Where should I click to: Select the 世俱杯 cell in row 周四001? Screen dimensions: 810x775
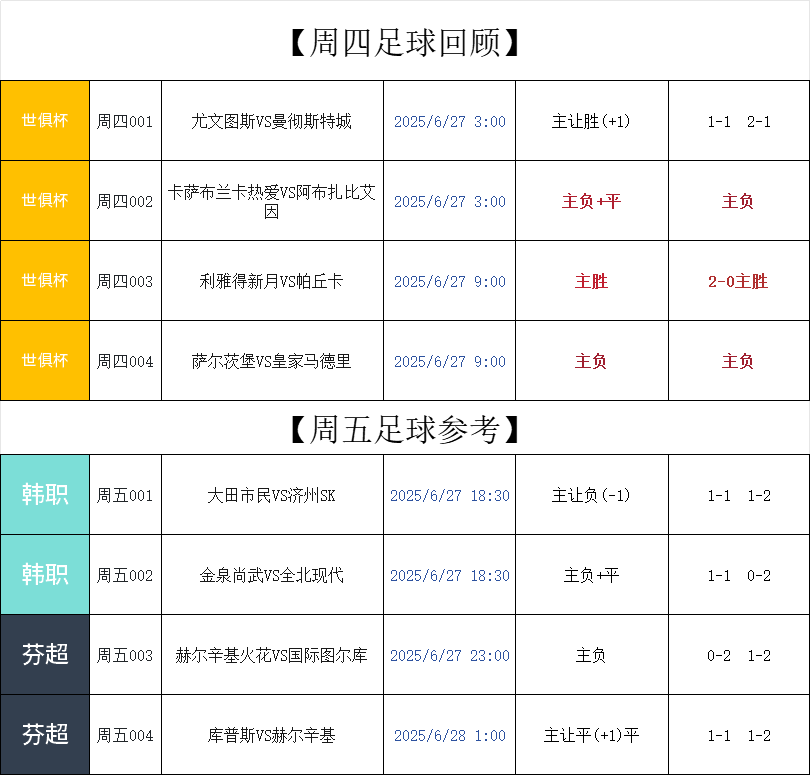[x=45, y=120]
